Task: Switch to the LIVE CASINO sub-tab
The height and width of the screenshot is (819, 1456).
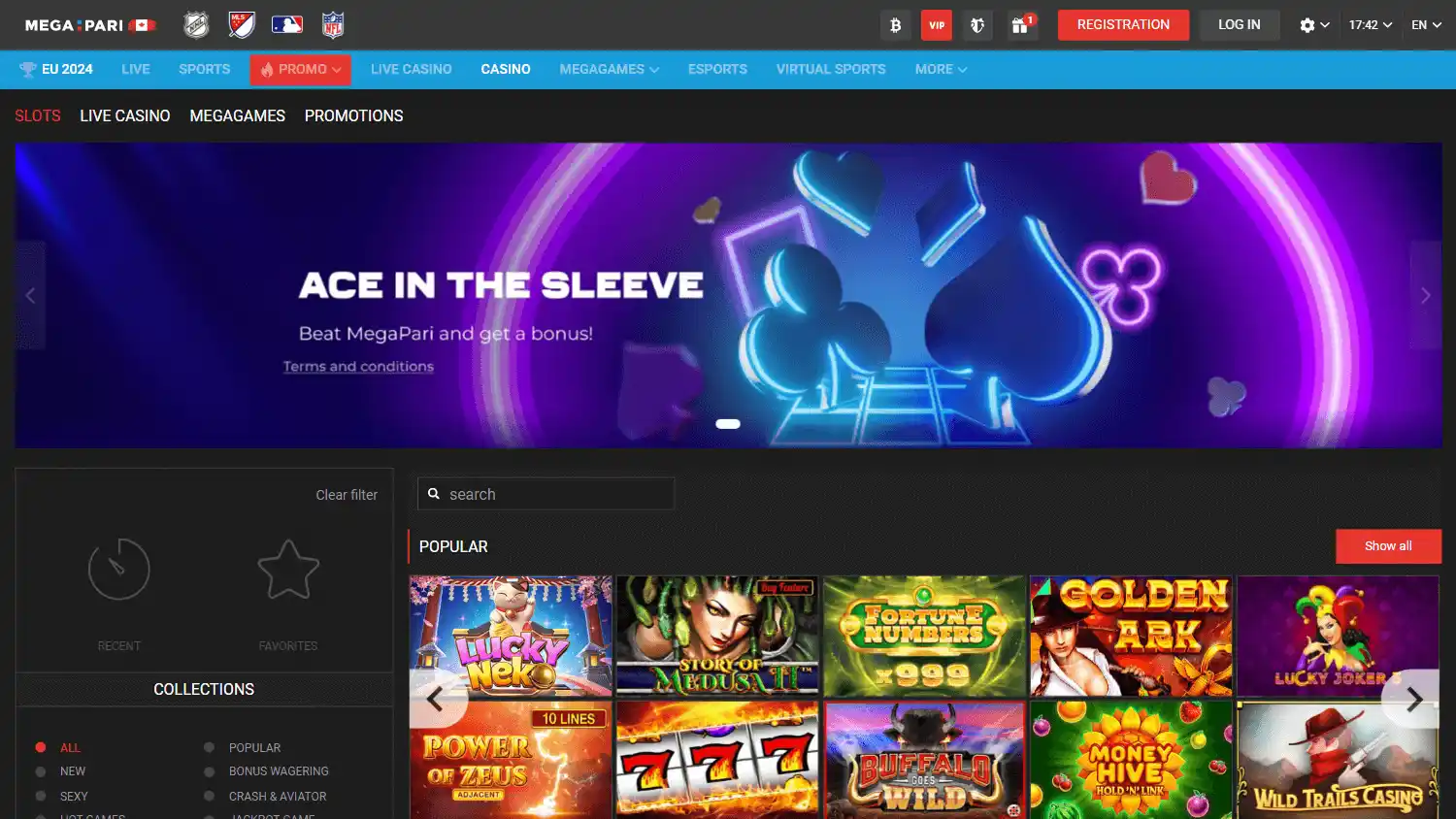Action: pyautogui.click(x=125, y=116)
